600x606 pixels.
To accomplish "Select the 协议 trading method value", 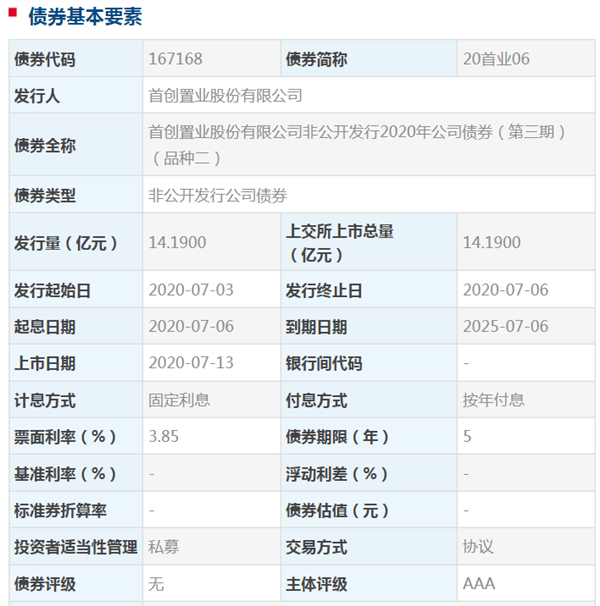I will tap(478, 547).
